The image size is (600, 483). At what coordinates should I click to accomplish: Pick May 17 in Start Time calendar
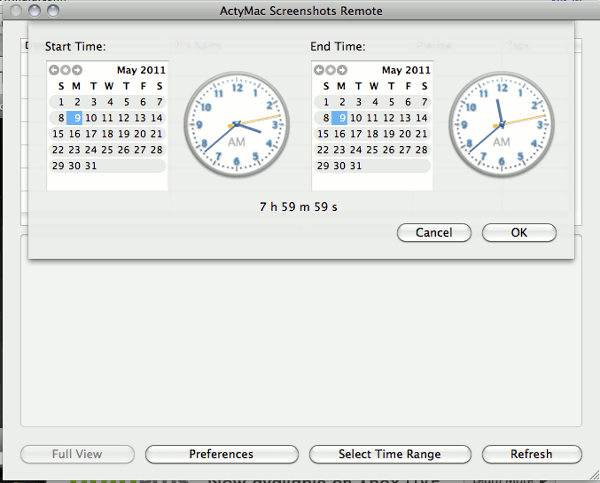(91, 134)
